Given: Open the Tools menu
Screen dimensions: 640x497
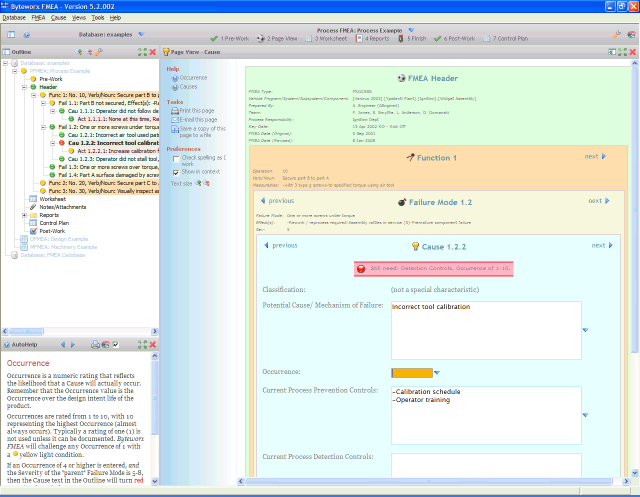Looking at the screenshot, I should point(98,18).
